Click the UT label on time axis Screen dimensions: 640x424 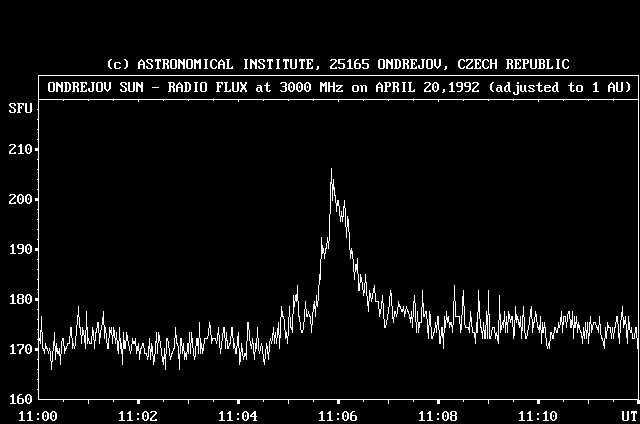click(x=627, y=415)
